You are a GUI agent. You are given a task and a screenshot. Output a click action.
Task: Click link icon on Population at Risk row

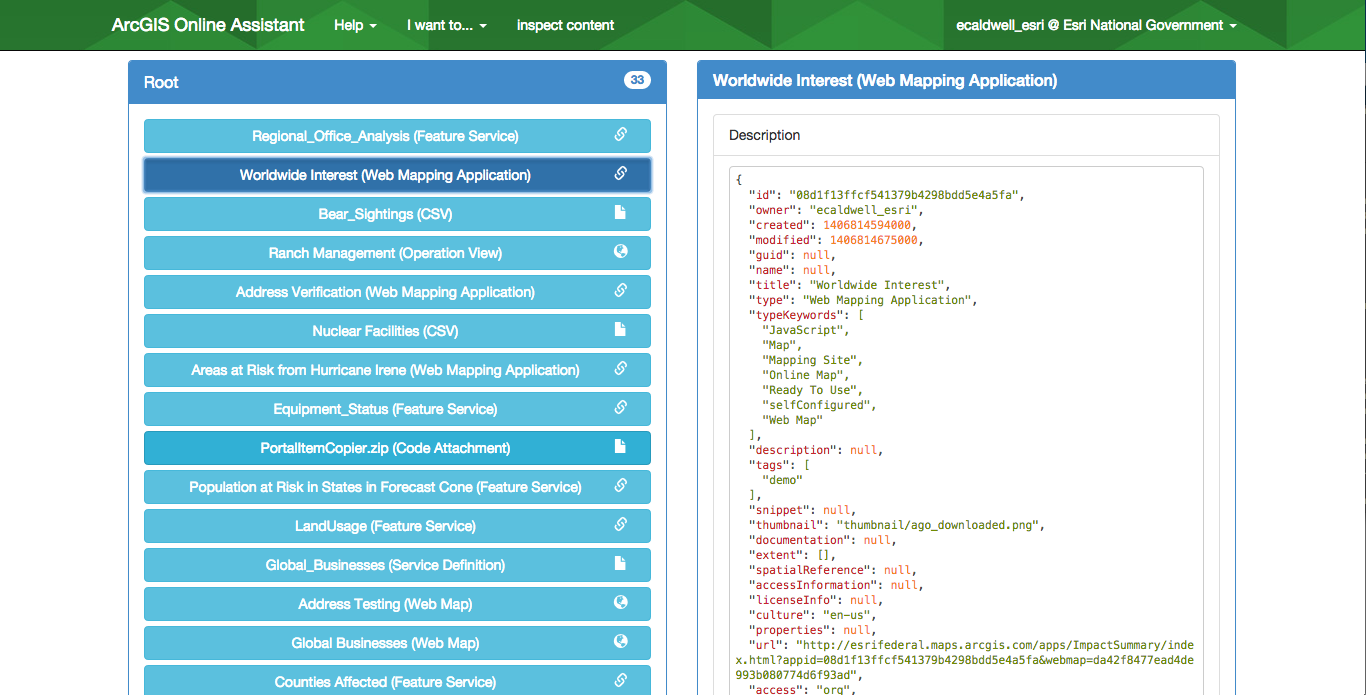[620, 486]
